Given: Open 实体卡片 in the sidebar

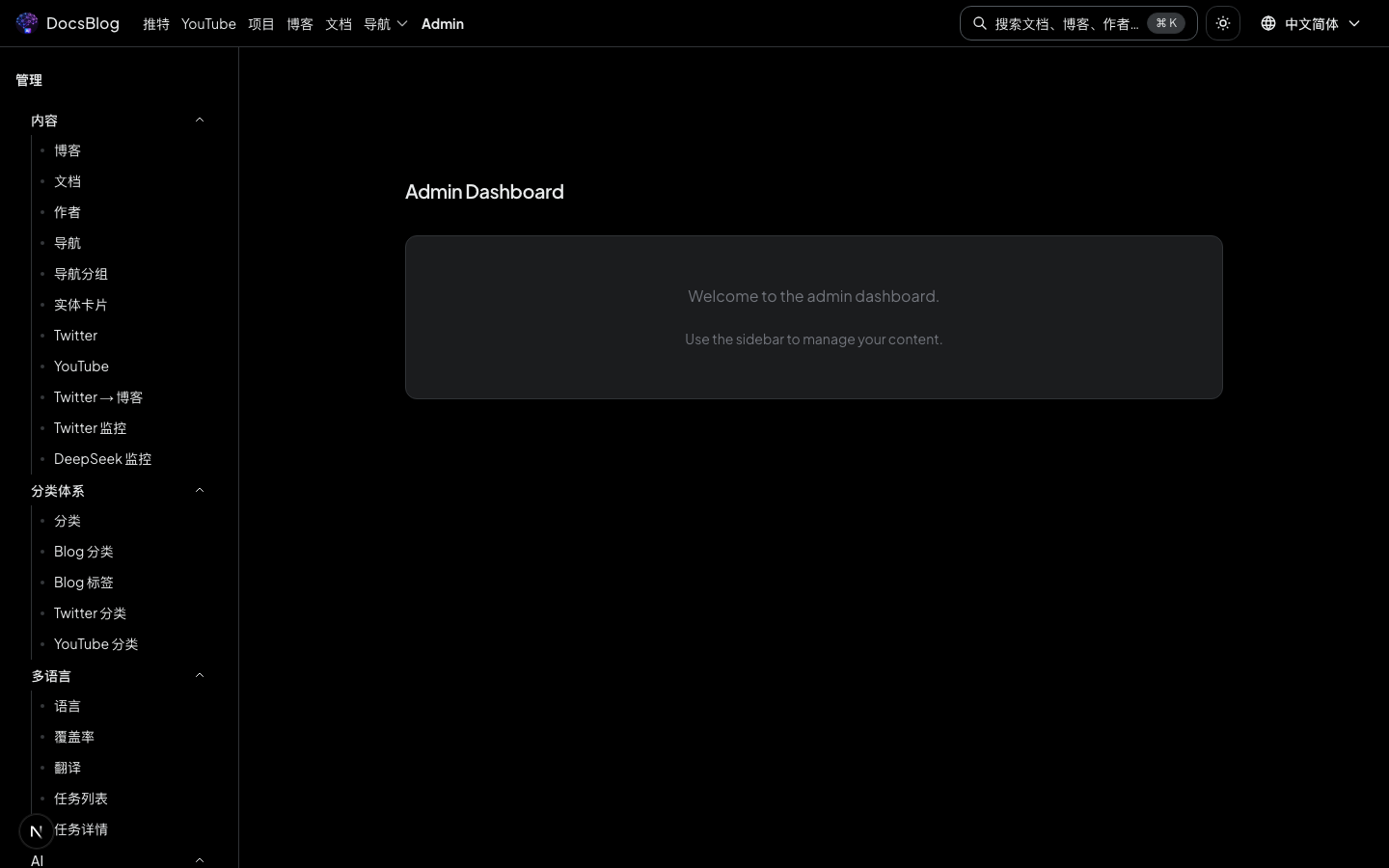Looking at the screenshot, I should pos(81,305).
